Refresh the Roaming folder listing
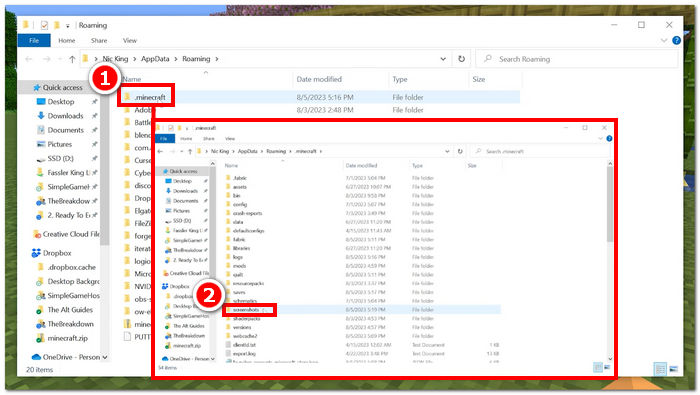Image resolution: width=700 pixels, height=395 pixels. coord(462,59)
